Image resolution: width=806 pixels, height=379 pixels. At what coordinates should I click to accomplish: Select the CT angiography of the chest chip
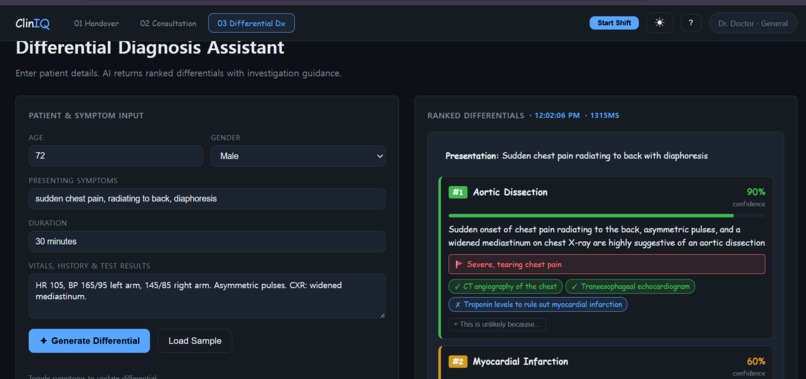(506, 286)
